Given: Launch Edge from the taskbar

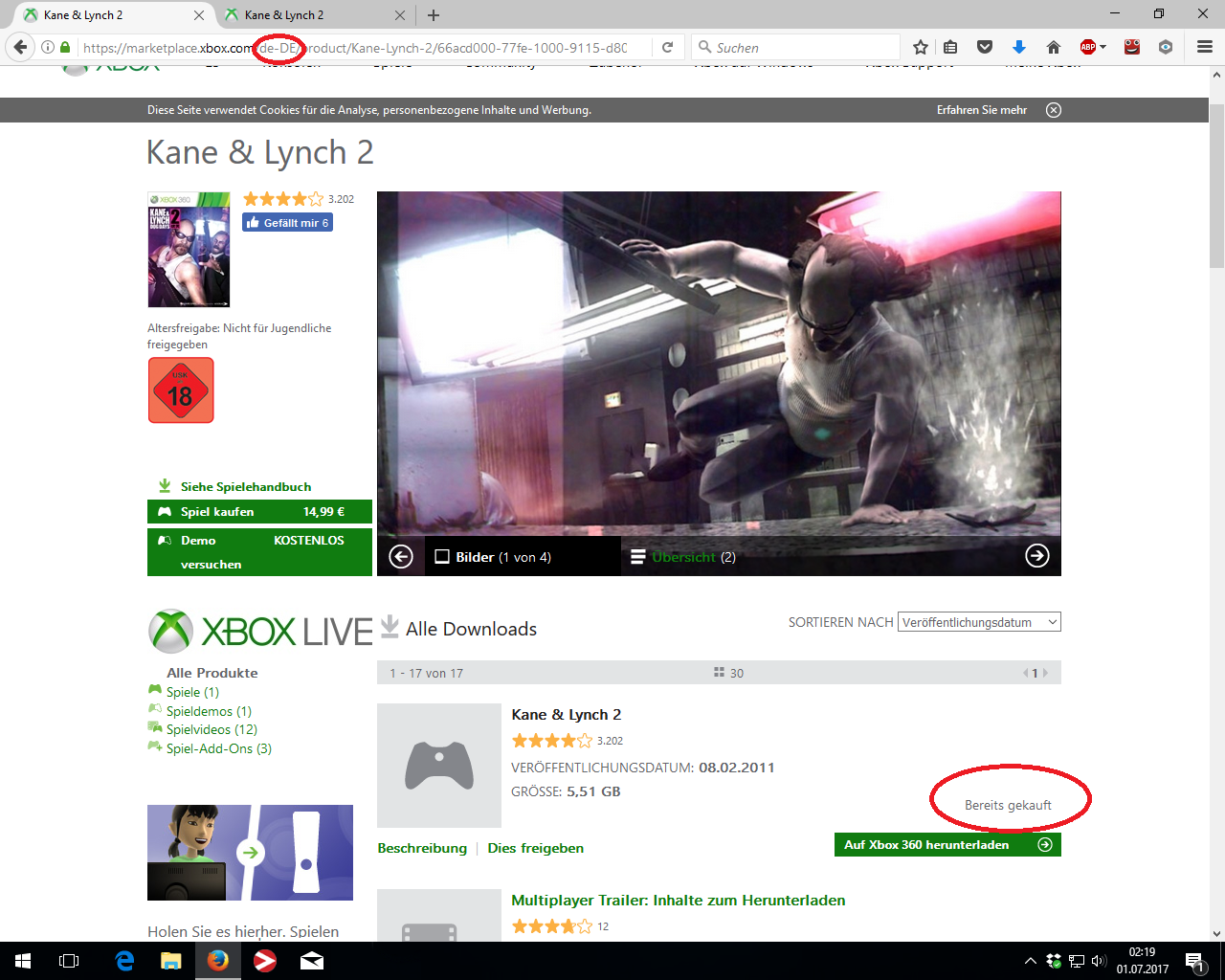Looking at the screenshot, I should (124, 961).
